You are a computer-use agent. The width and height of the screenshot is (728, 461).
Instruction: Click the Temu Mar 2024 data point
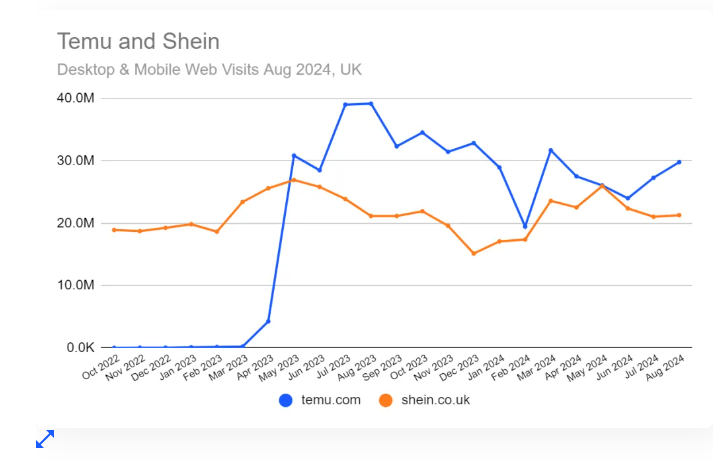[x=551, y=150]
